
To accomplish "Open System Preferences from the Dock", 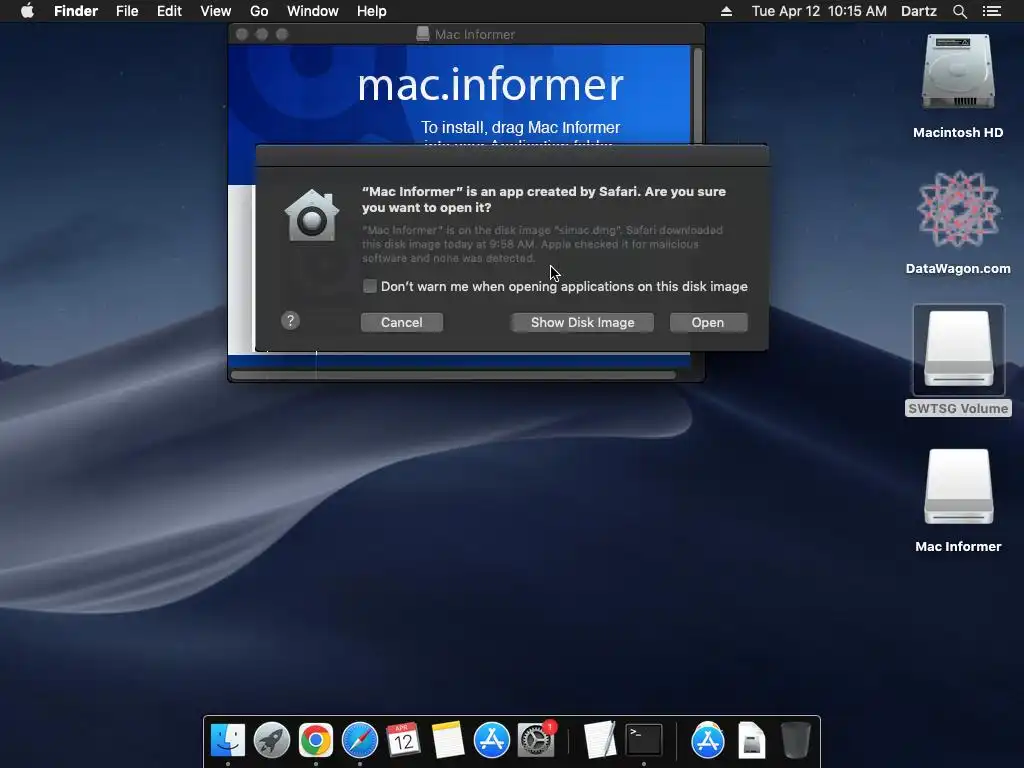I will [x=536, y=740].
